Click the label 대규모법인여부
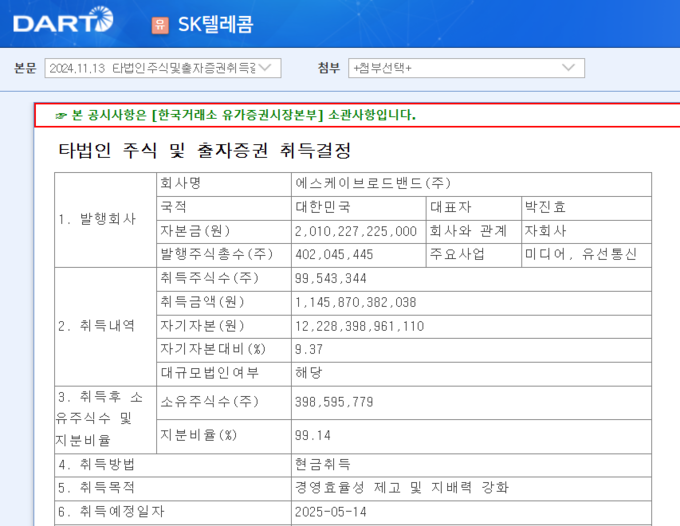 tap(209, 372)
